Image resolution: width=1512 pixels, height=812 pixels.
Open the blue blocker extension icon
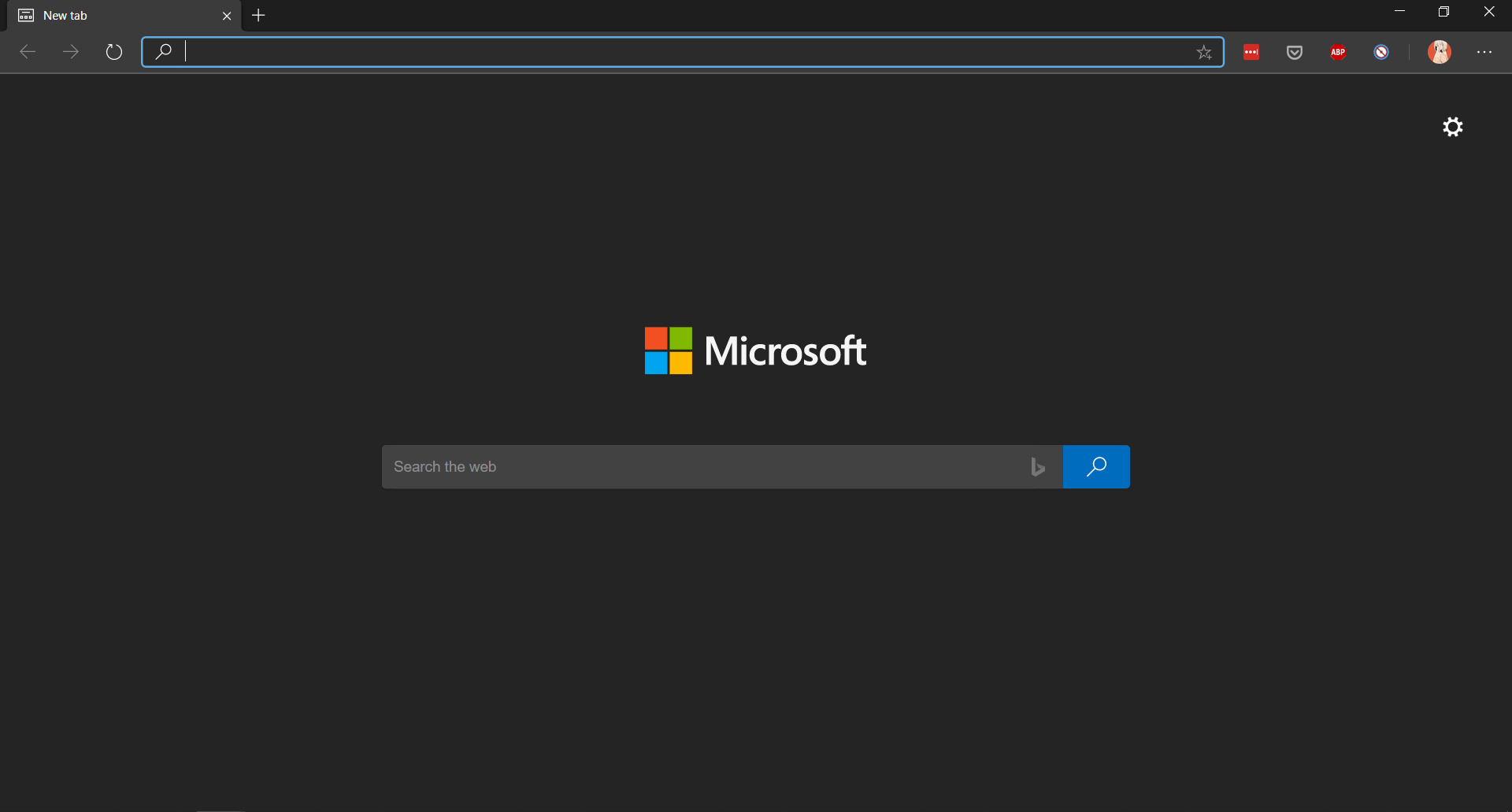[x=1381, y=52]
